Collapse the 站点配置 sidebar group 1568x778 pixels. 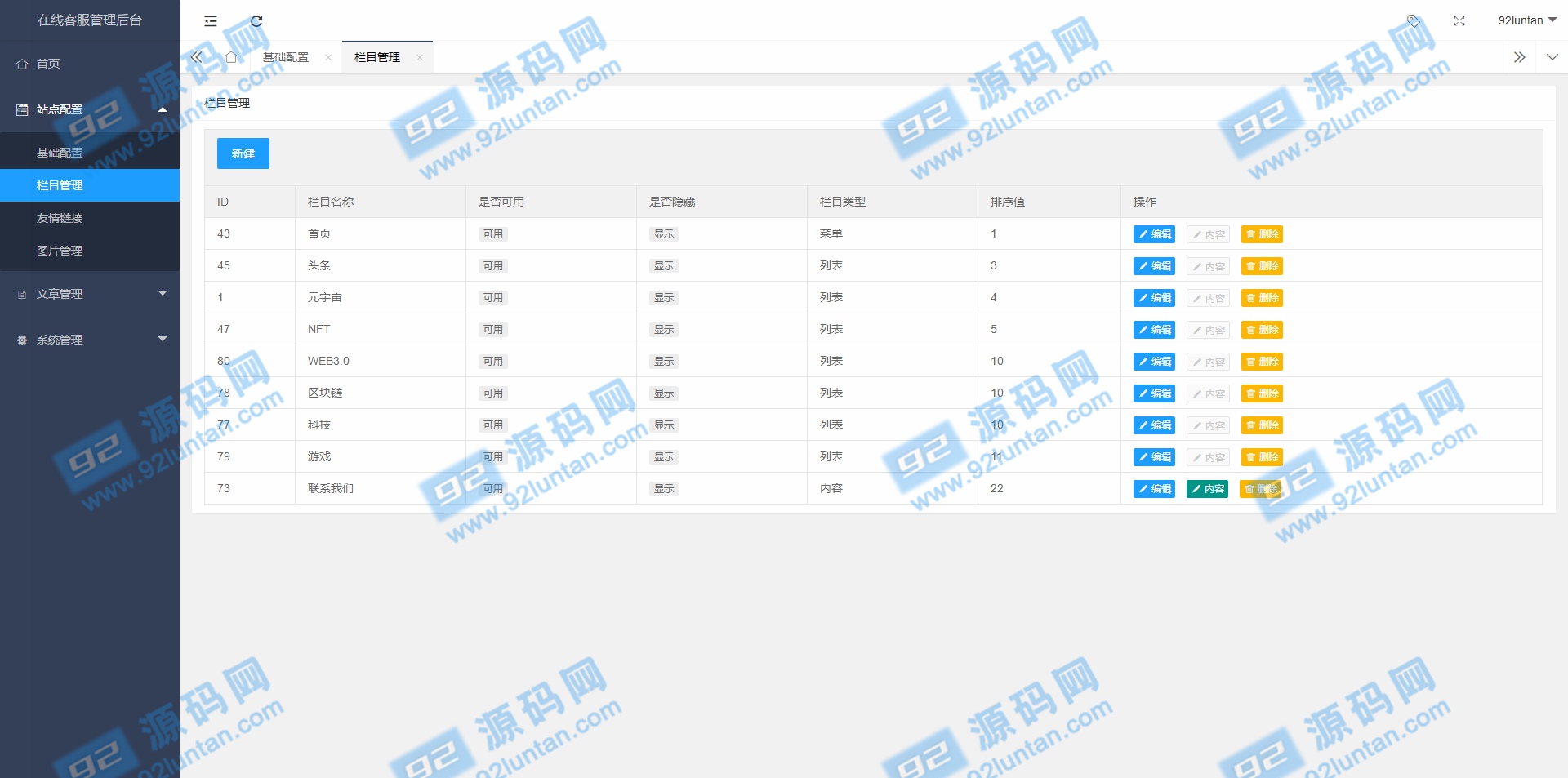click(90, 109)
